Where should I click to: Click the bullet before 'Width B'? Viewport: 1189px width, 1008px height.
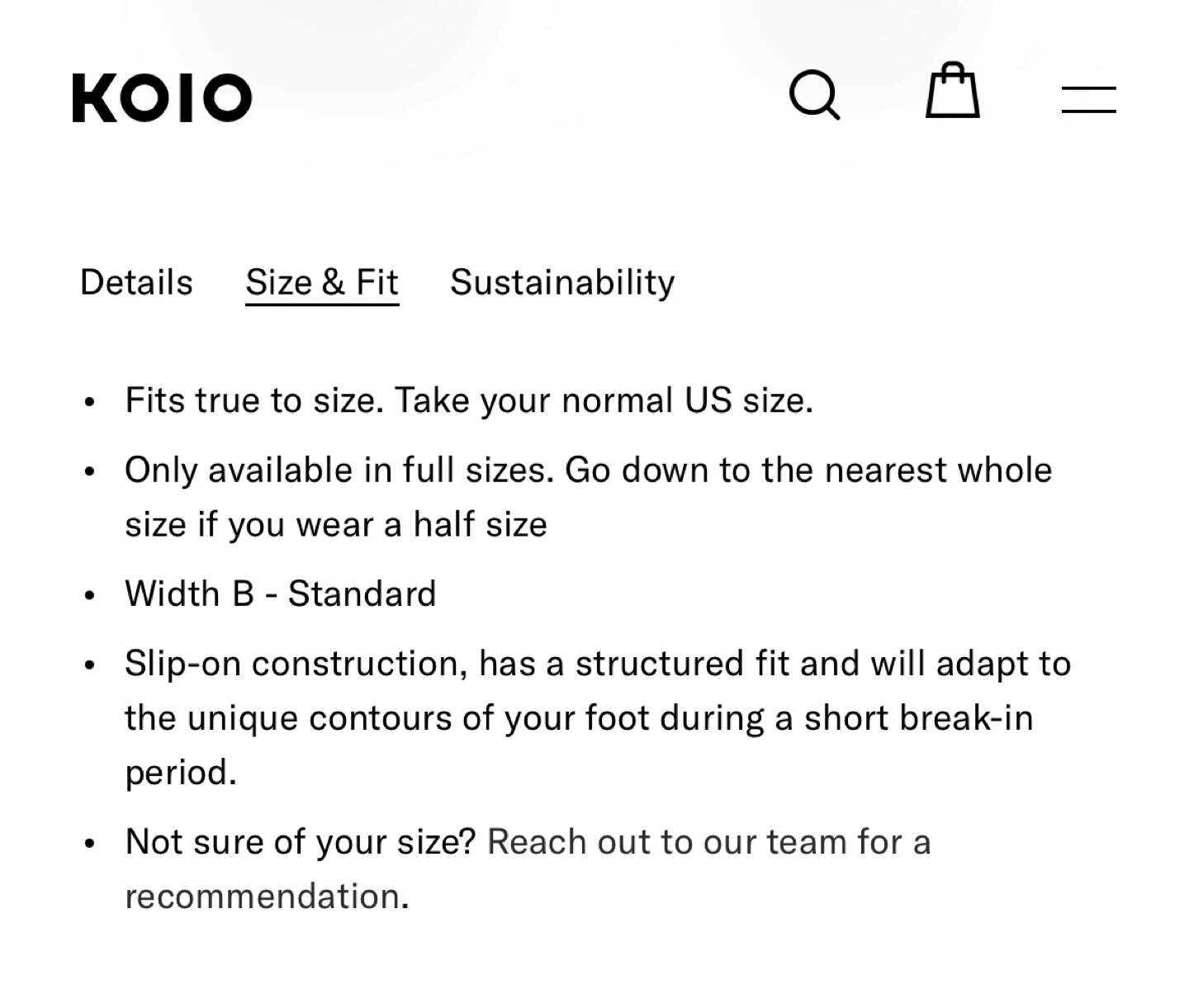[90, 596]
